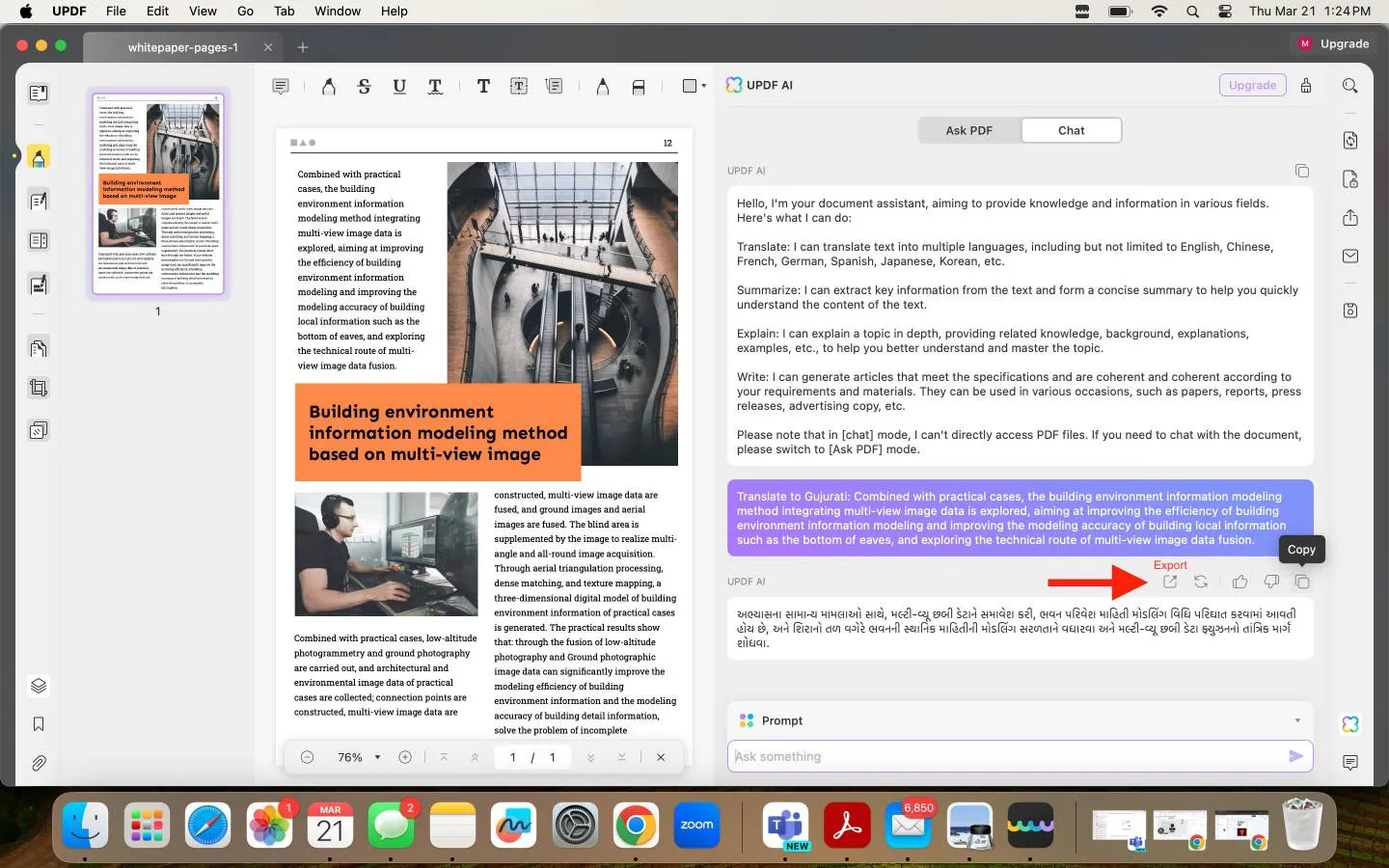Select the Text box tool
The image size is (1389, 868).
point(519,87)
